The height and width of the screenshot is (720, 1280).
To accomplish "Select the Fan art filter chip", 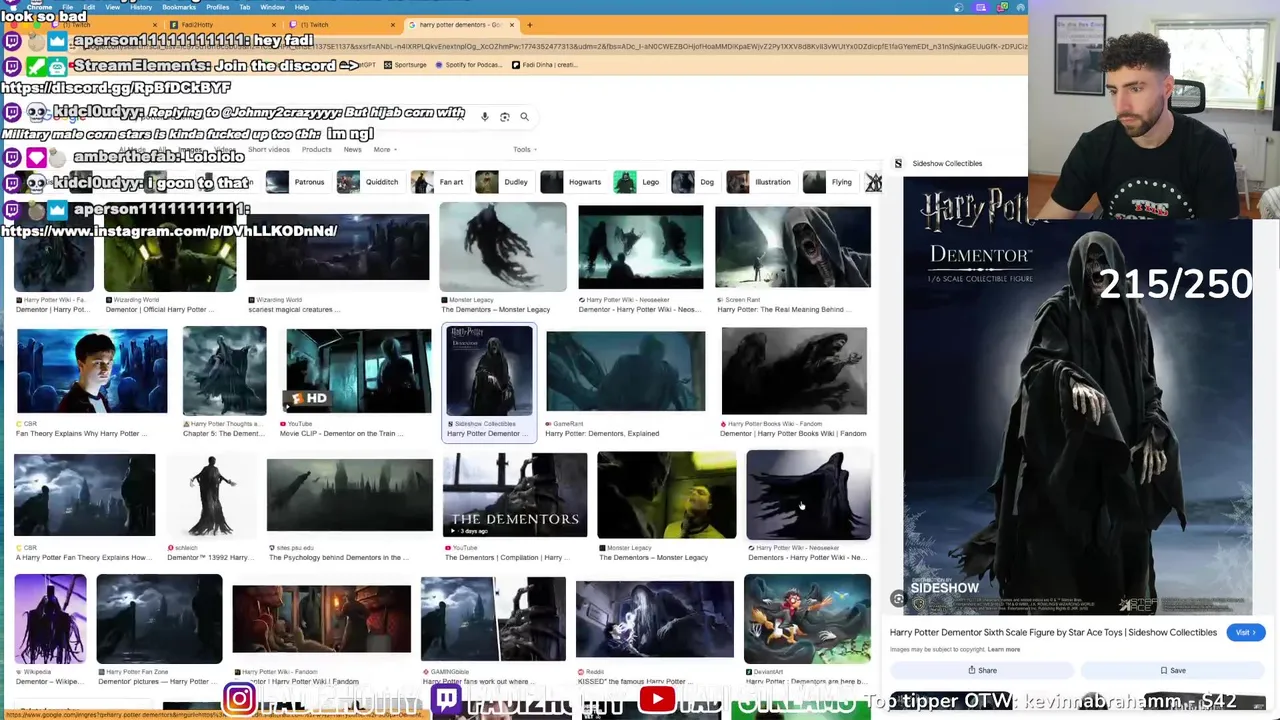I will click(438, 182).
